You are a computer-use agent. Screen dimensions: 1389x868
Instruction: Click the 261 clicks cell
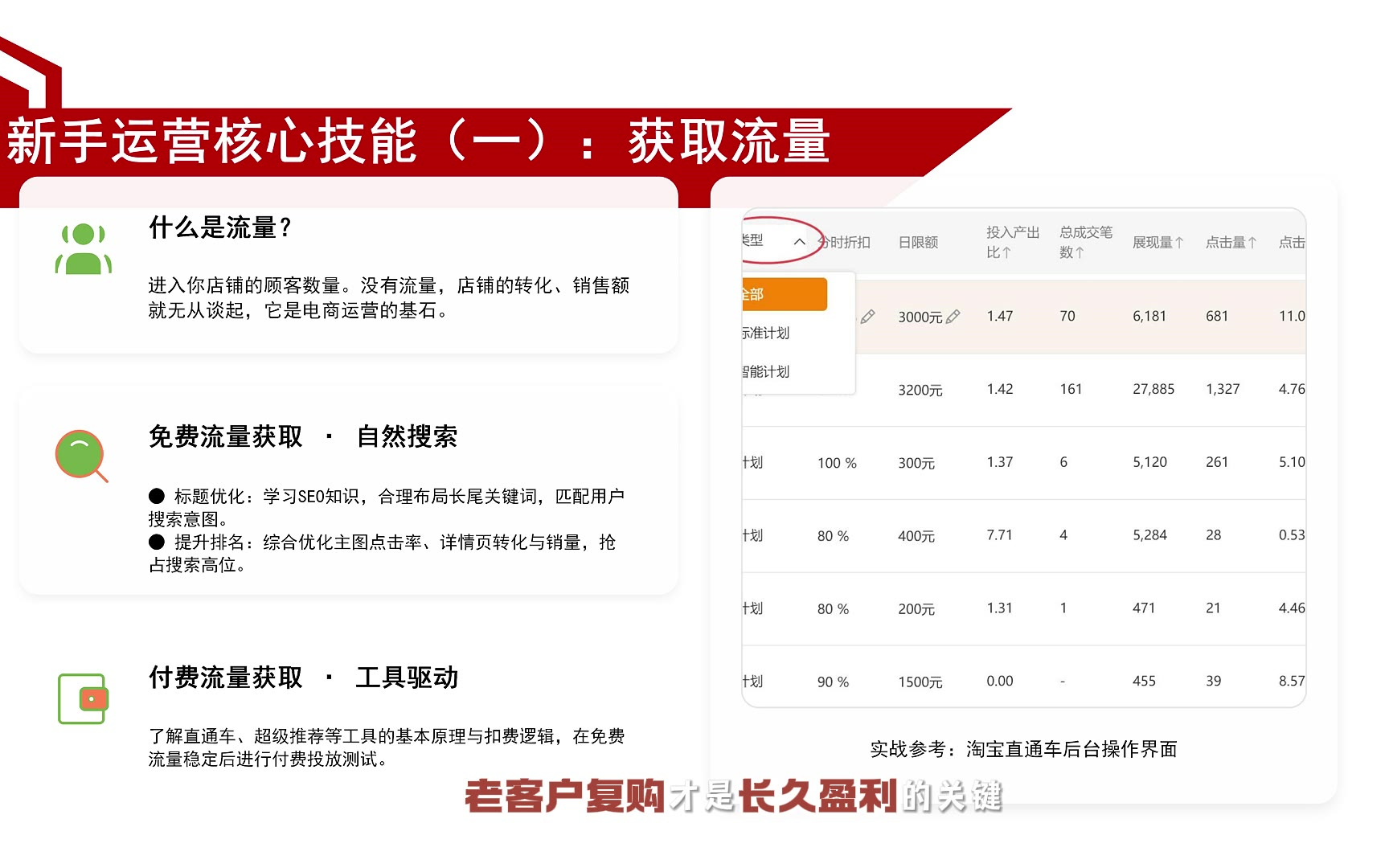(x=1217, y=462)
